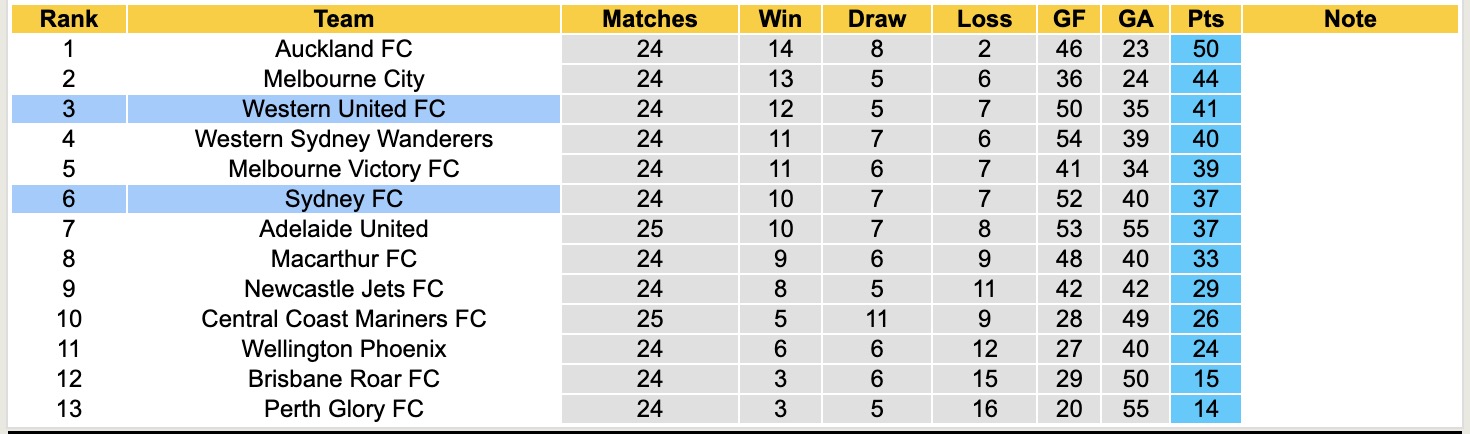Click the Macarthur FC team name
The height and width of the screenshot is (434, 1470).
coord(343,259)
